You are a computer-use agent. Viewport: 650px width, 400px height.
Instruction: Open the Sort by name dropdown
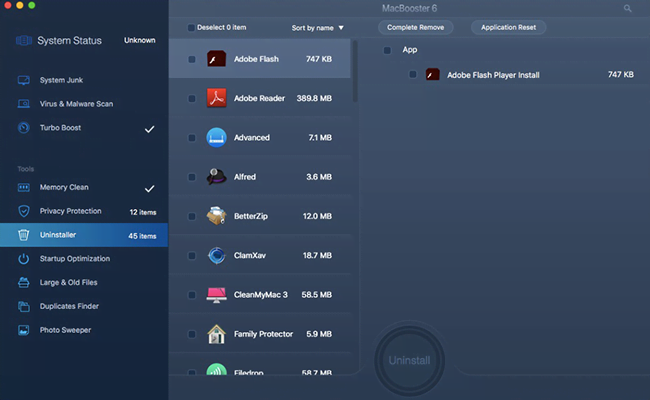click(x=318, y=28)
